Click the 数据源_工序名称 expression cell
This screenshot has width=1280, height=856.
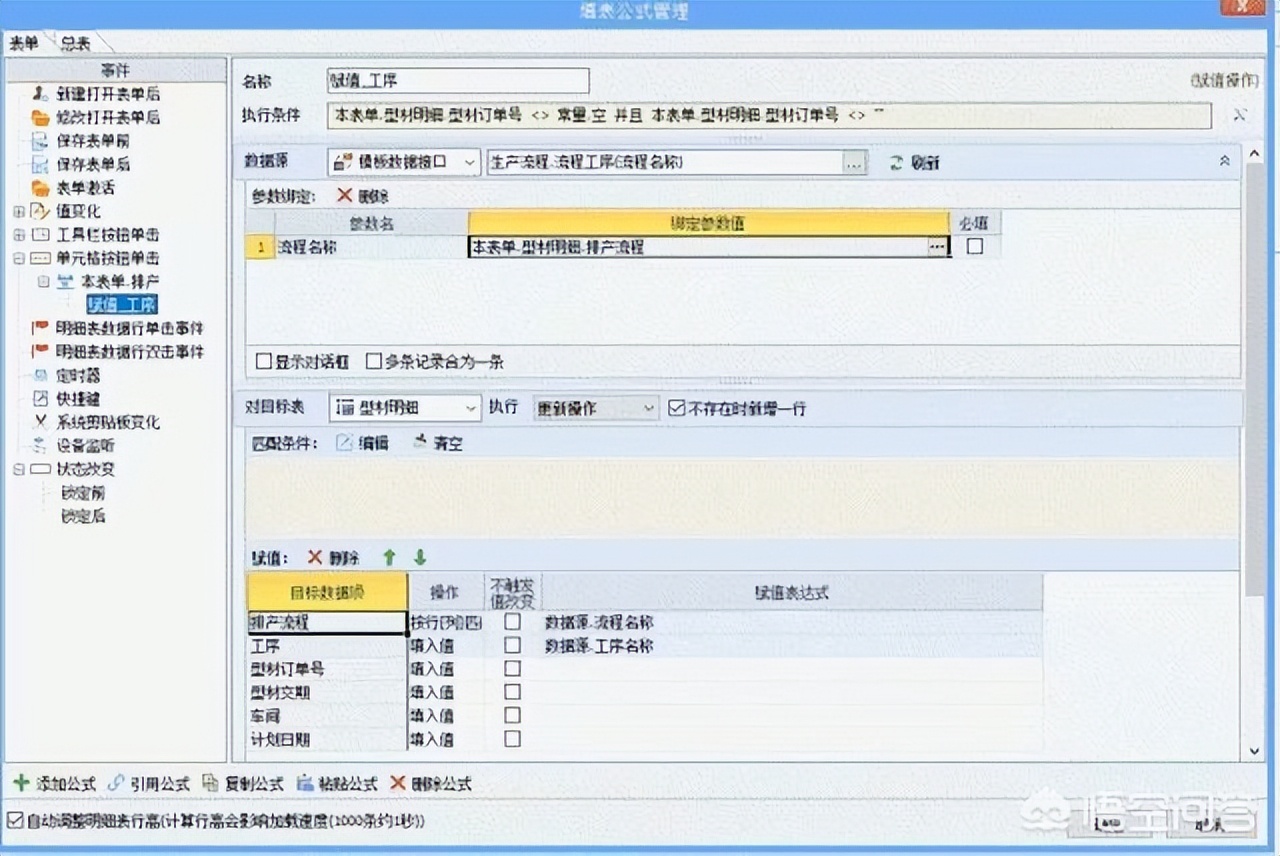point(791,646)
